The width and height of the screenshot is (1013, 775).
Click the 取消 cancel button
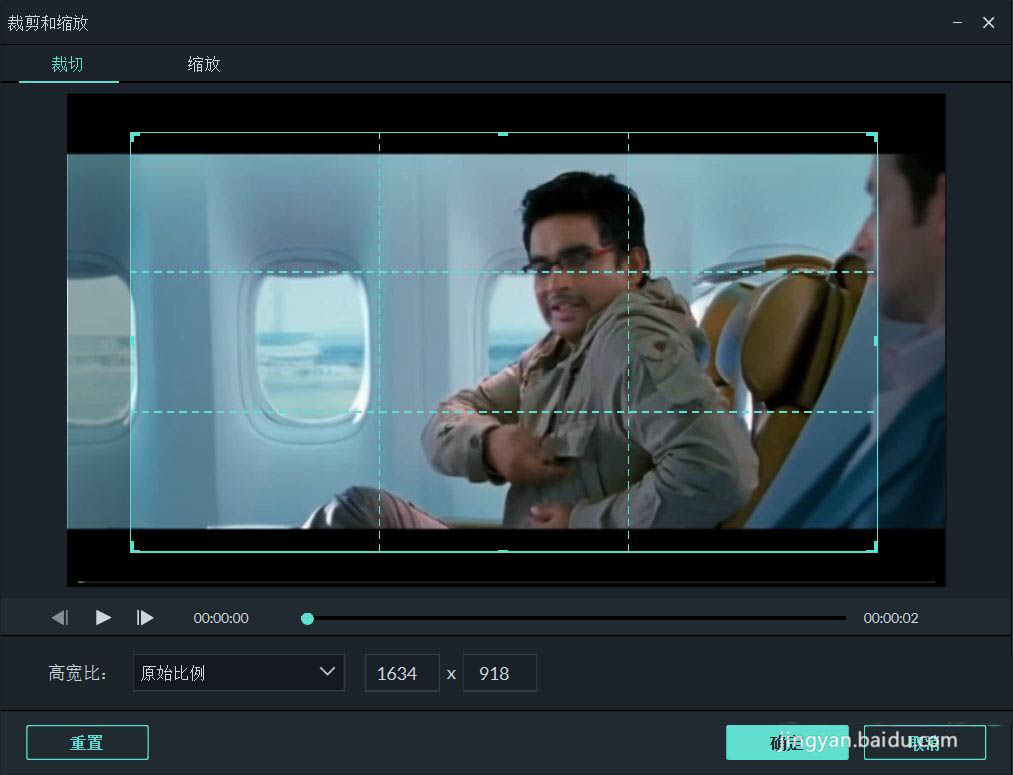tap(924, 743)
